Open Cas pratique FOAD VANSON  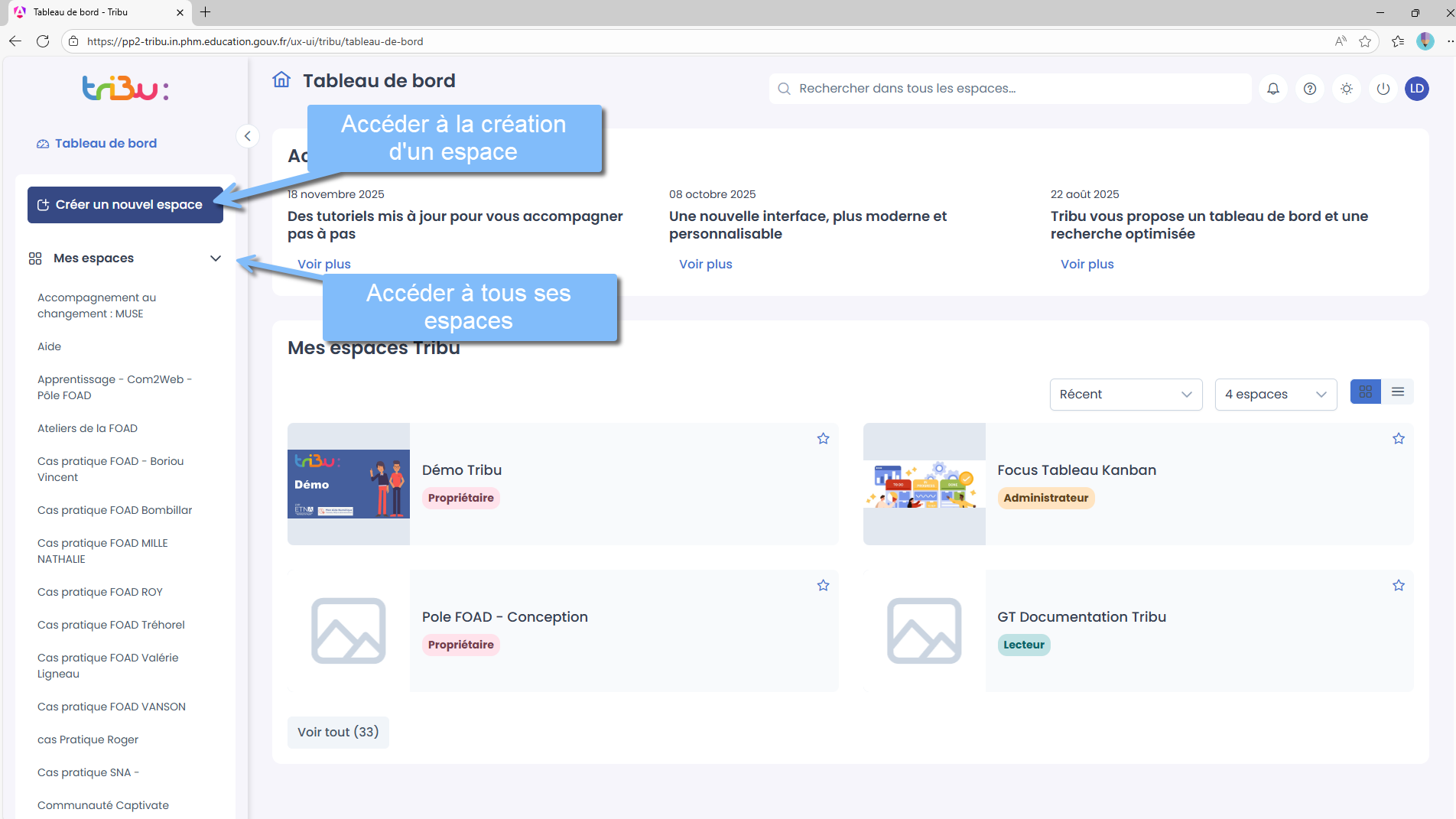(x=112, y=707)
